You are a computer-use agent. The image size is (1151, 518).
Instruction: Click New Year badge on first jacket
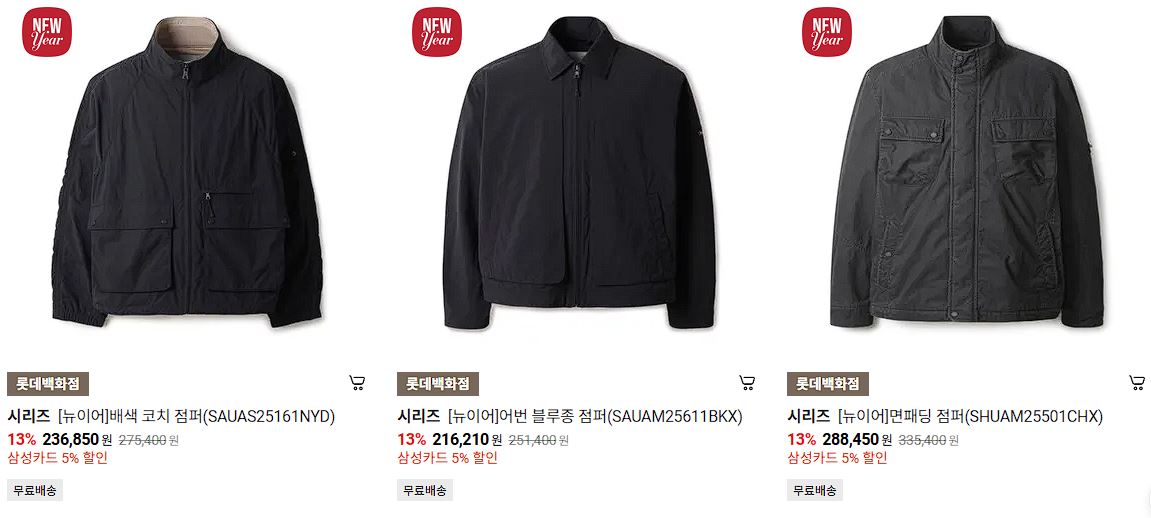[x=47, y=32]
